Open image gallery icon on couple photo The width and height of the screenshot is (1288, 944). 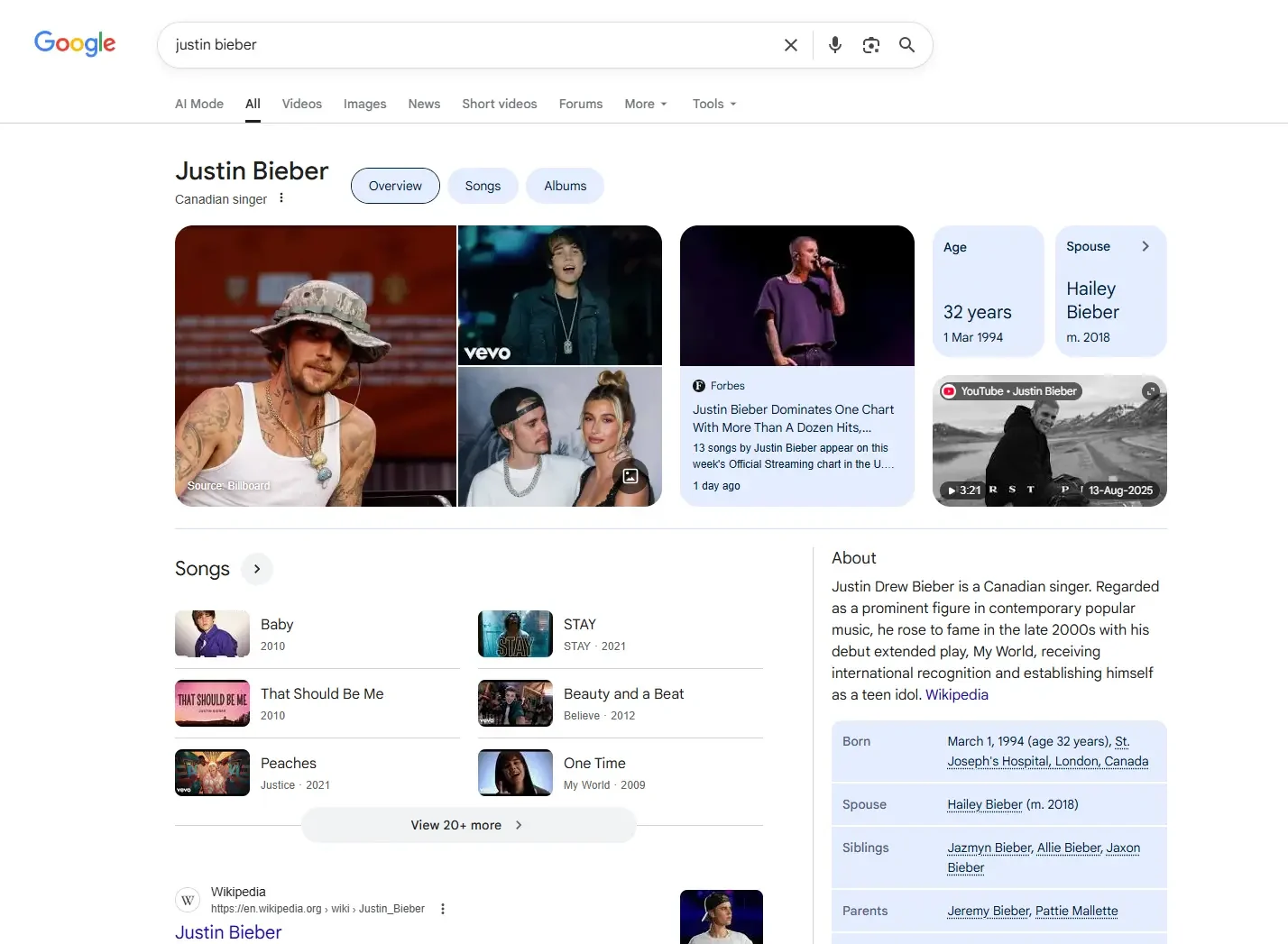(630, 476)
